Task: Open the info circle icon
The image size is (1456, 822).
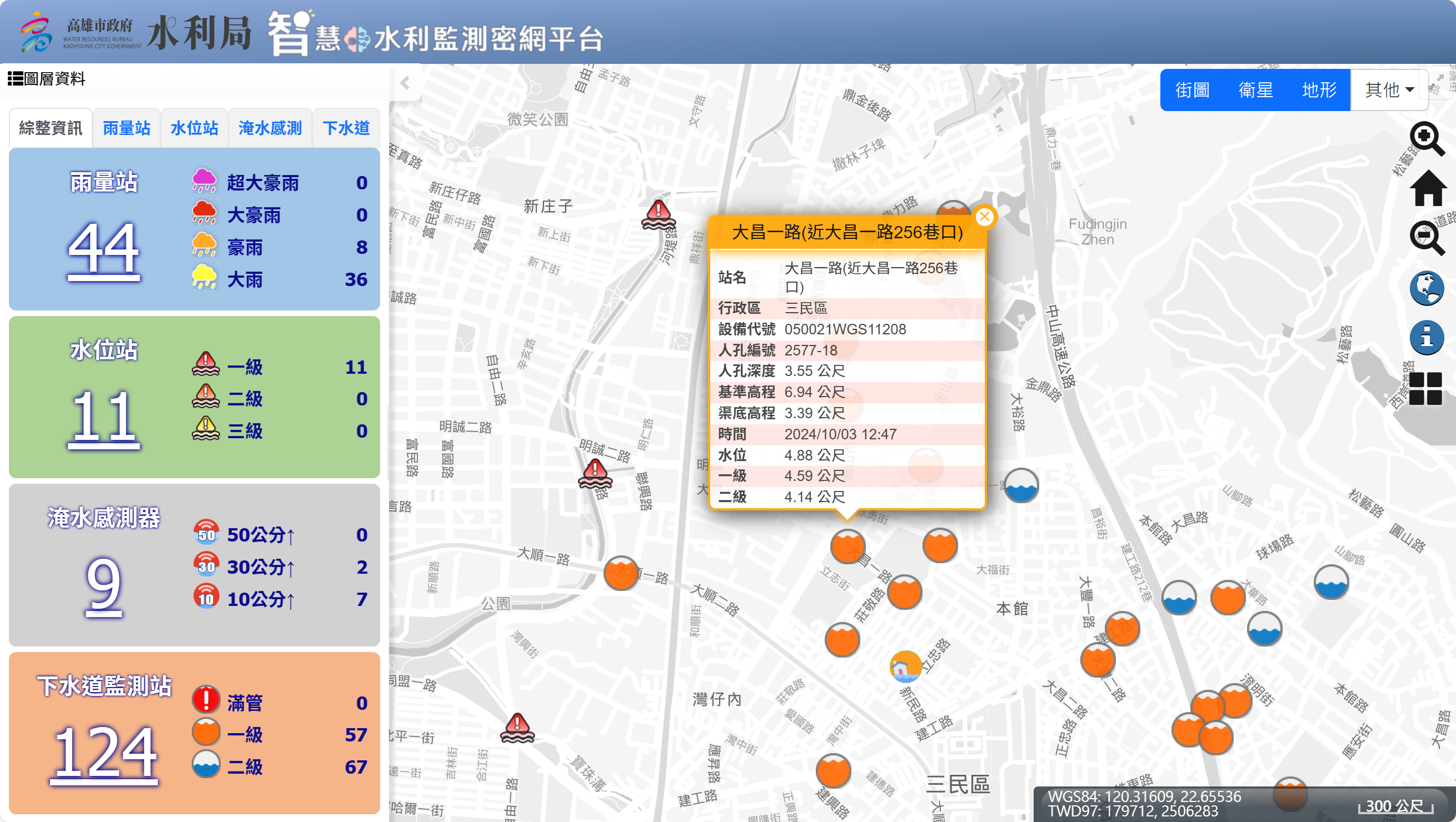Action: [x=1426, y=338]
